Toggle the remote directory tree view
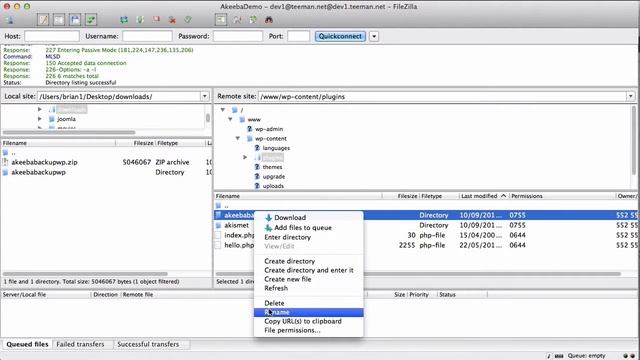 tap(75, 20)
